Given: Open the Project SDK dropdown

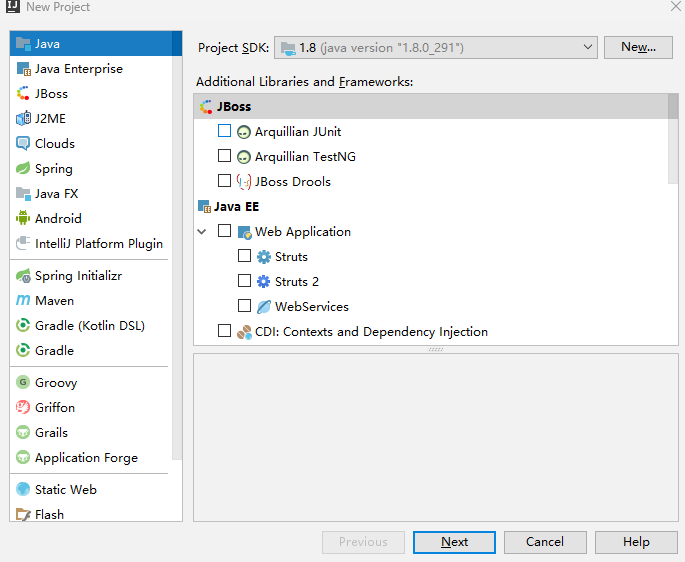Looking at the screenshot, I should [436, 47].
